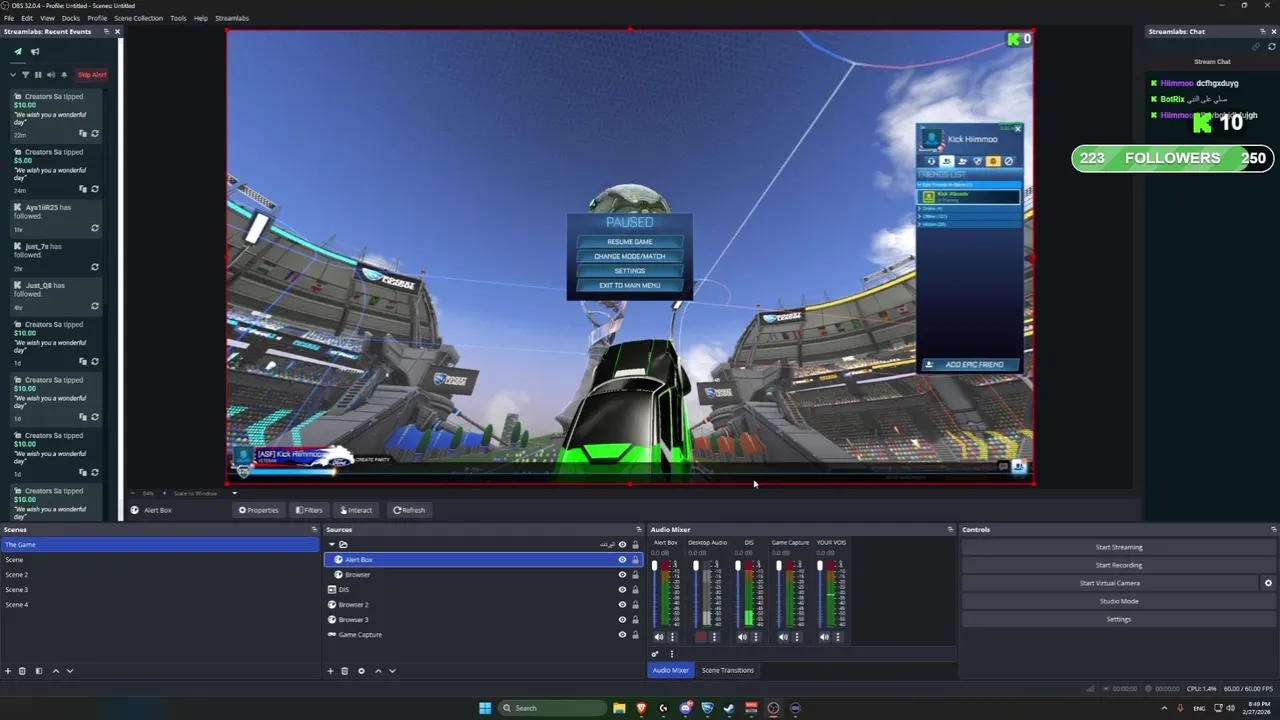The width and height of the screenshot is (1280, 720).
Task: Open the preview scale dropdown arrow
Action: coord(235,493)
